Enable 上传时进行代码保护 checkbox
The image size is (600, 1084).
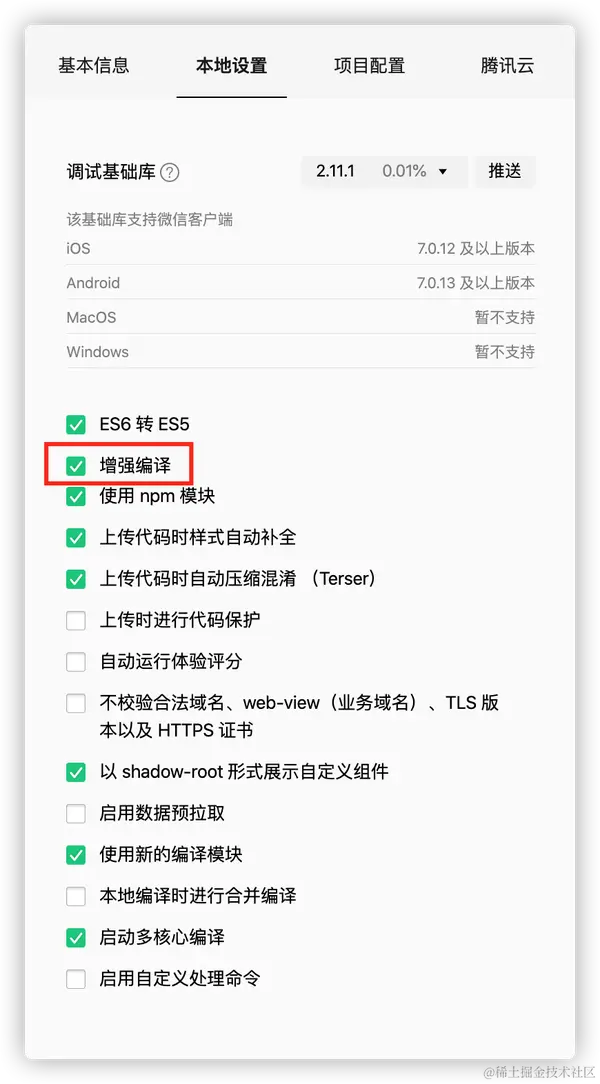click(x=76, y=621)
